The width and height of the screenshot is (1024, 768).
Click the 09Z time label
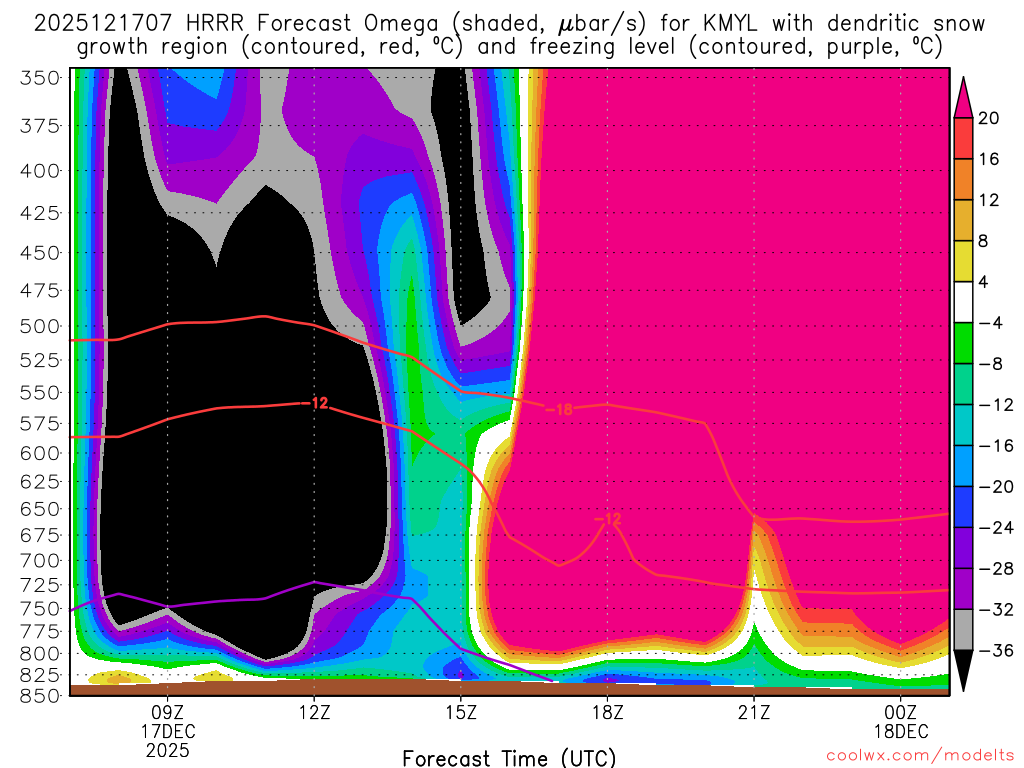(167, 712)
